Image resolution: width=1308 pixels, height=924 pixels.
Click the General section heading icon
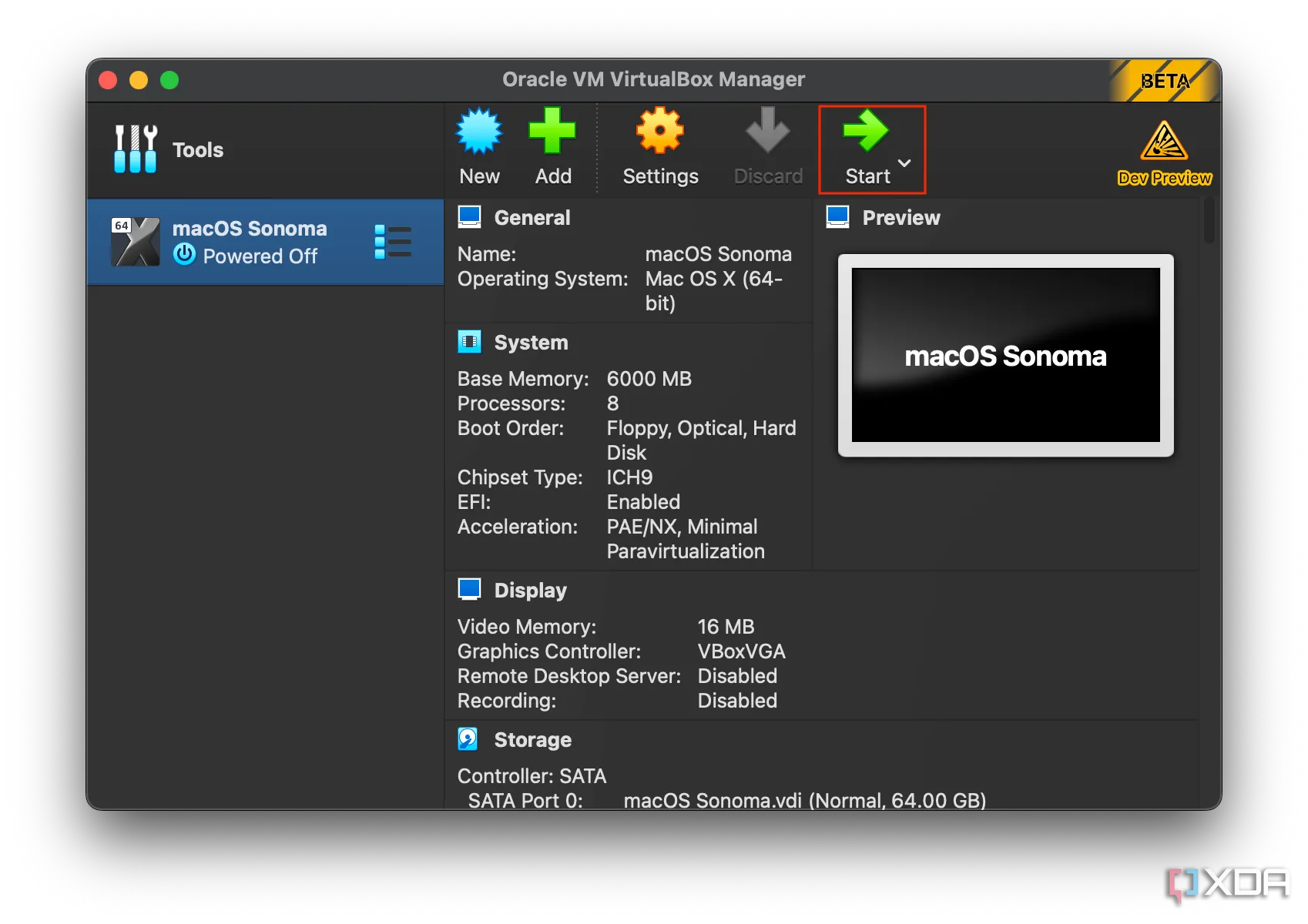[x=469, y=217]
